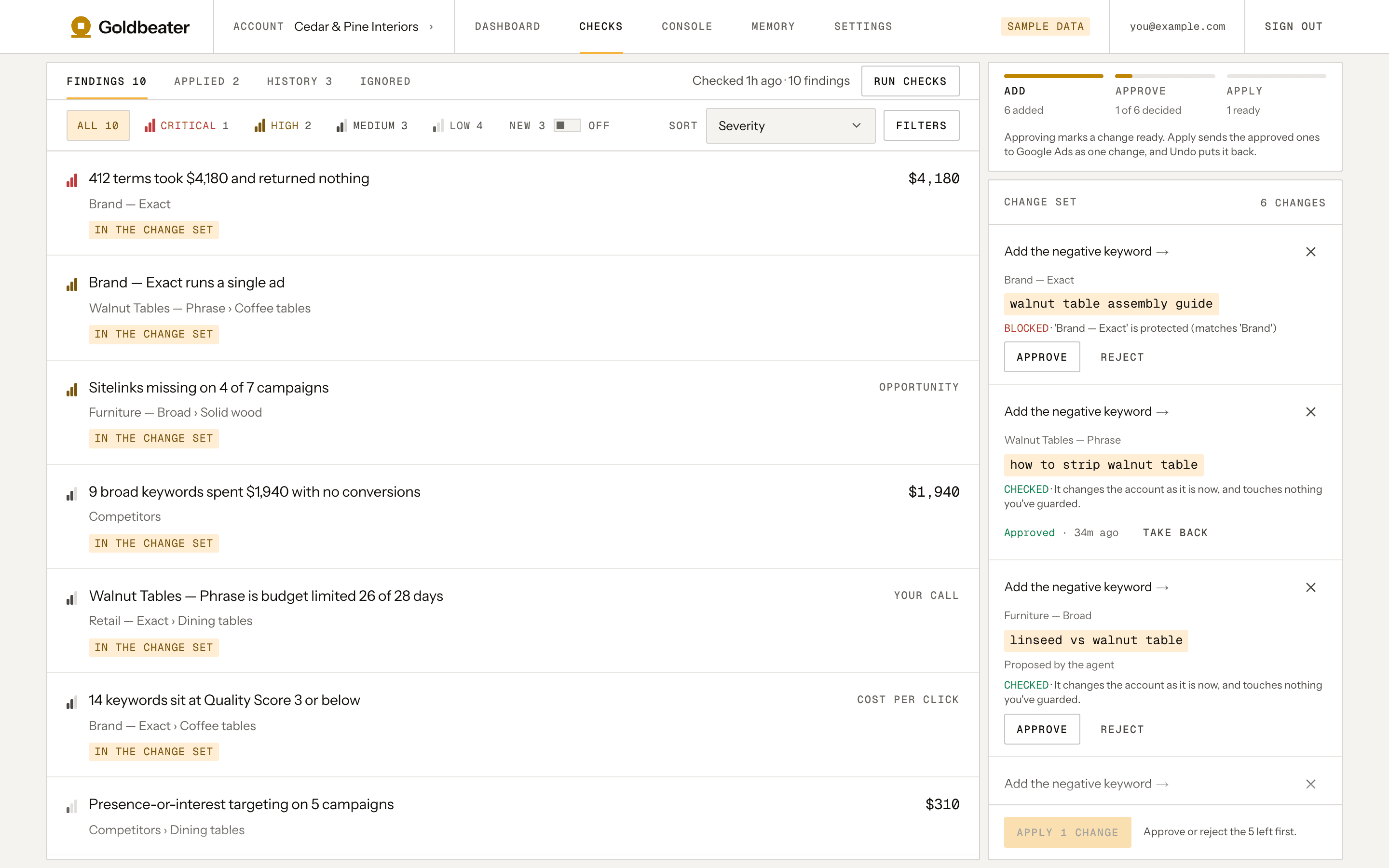Take back the approved walnut table change
The height and width of the screenshot is (868, 1389).
pos(1174,533)
